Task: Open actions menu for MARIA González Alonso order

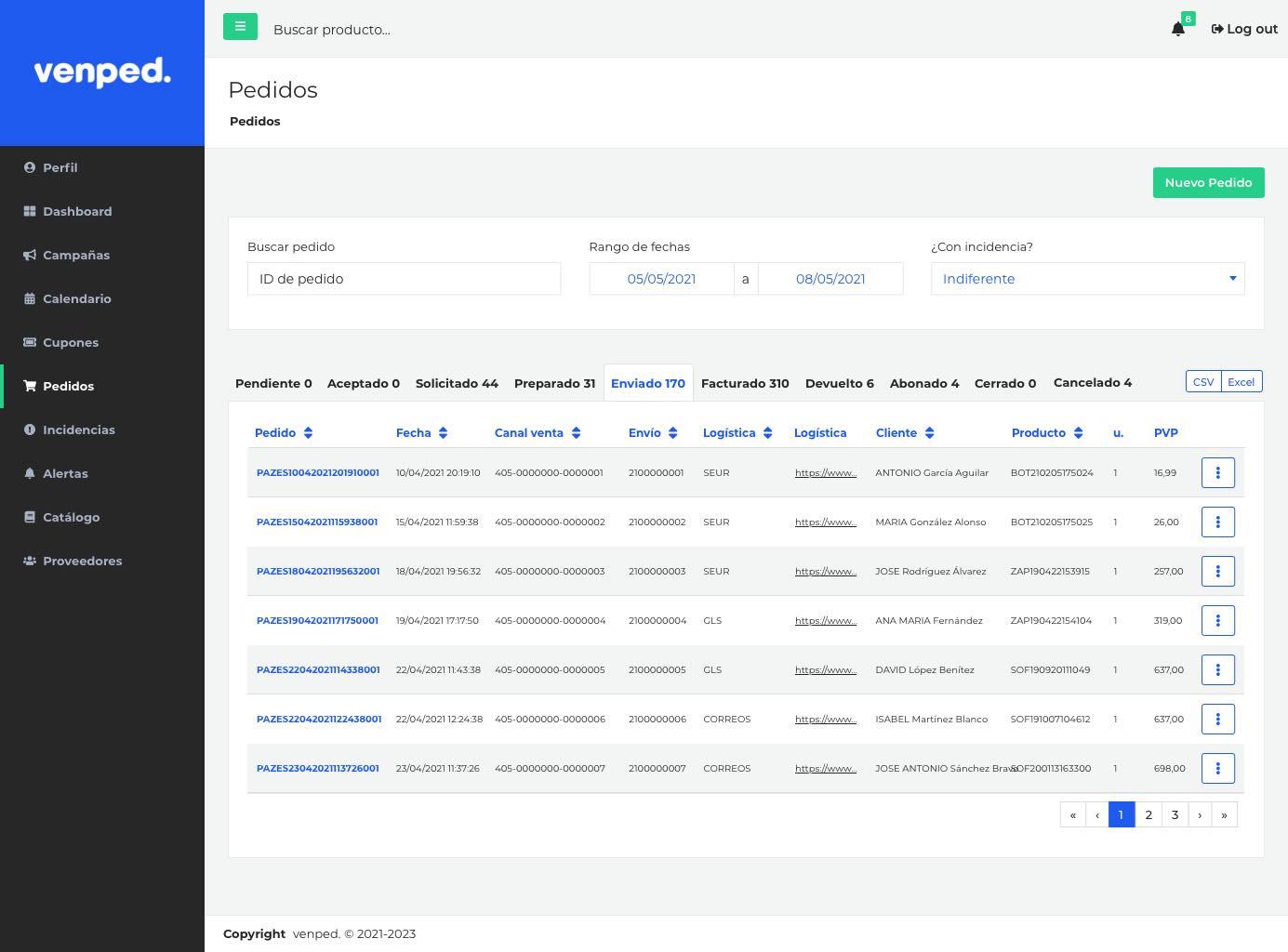Action: click(1217, 522)
